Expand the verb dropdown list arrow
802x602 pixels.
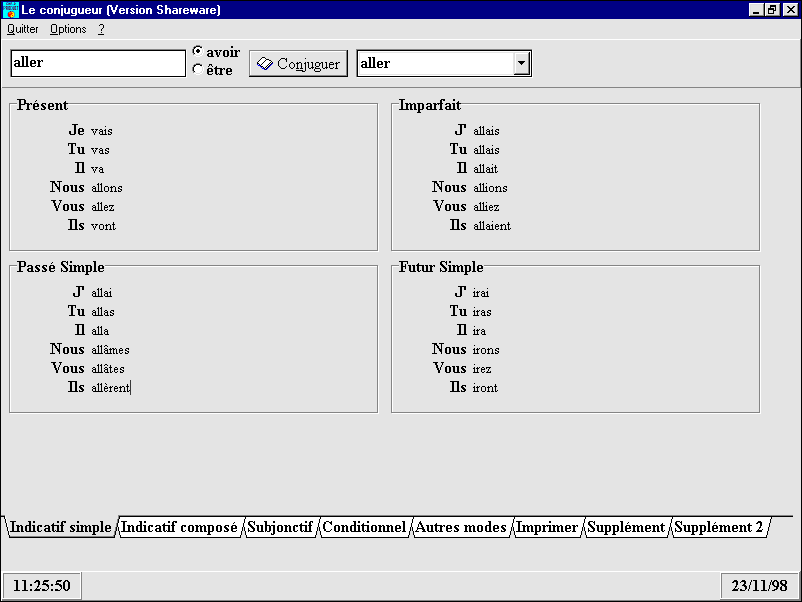point(521,64)
